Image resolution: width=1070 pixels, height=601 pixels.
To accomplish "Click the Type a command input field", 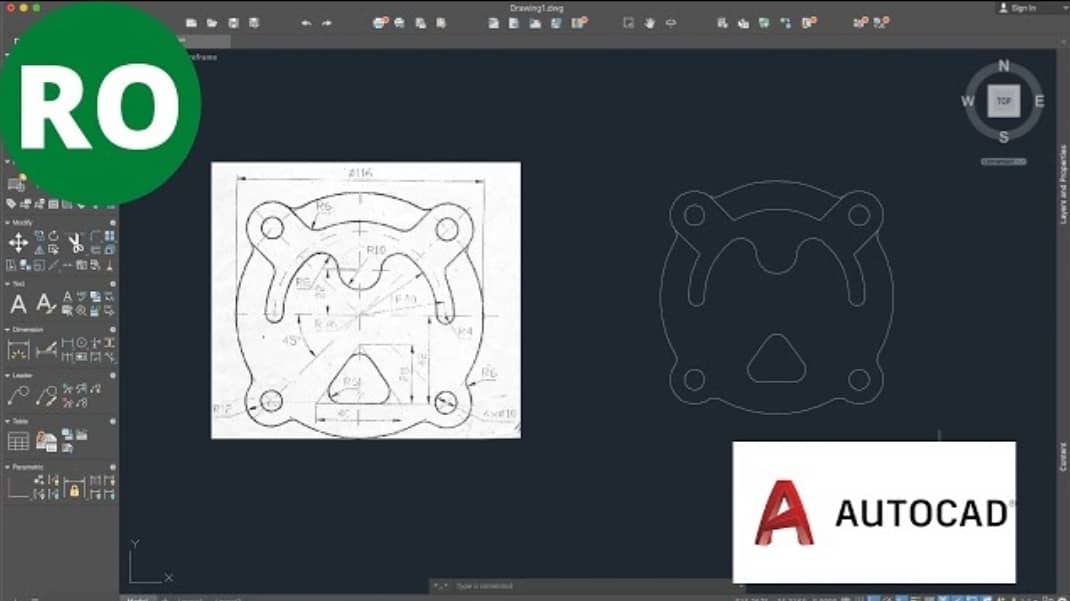I will pyautogui.click(x=490, y=587).
